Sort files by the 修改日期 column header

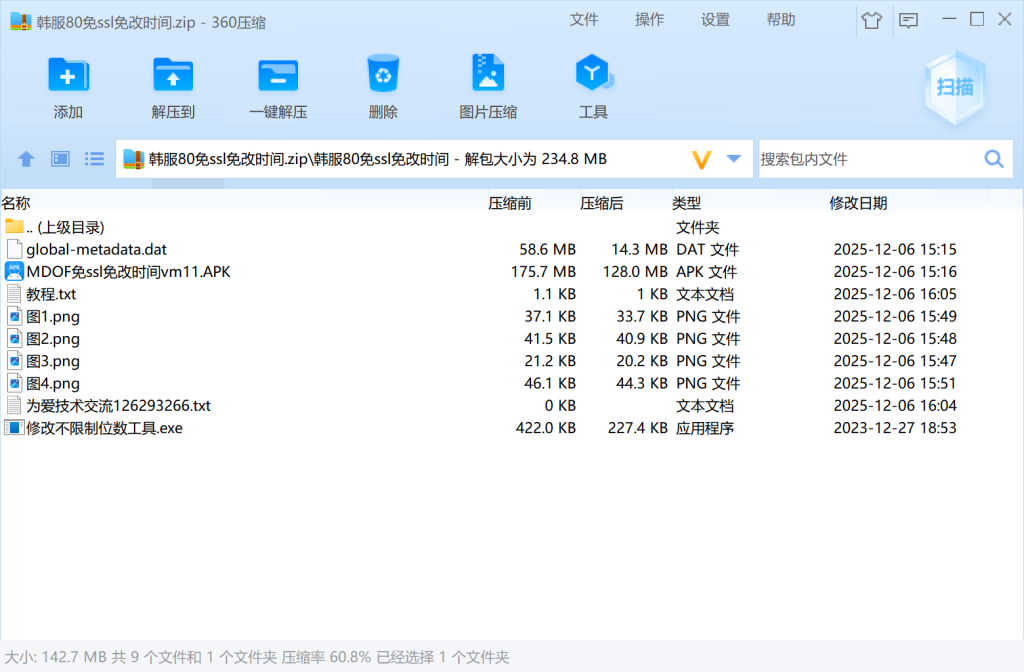click(x=858, y=203)
